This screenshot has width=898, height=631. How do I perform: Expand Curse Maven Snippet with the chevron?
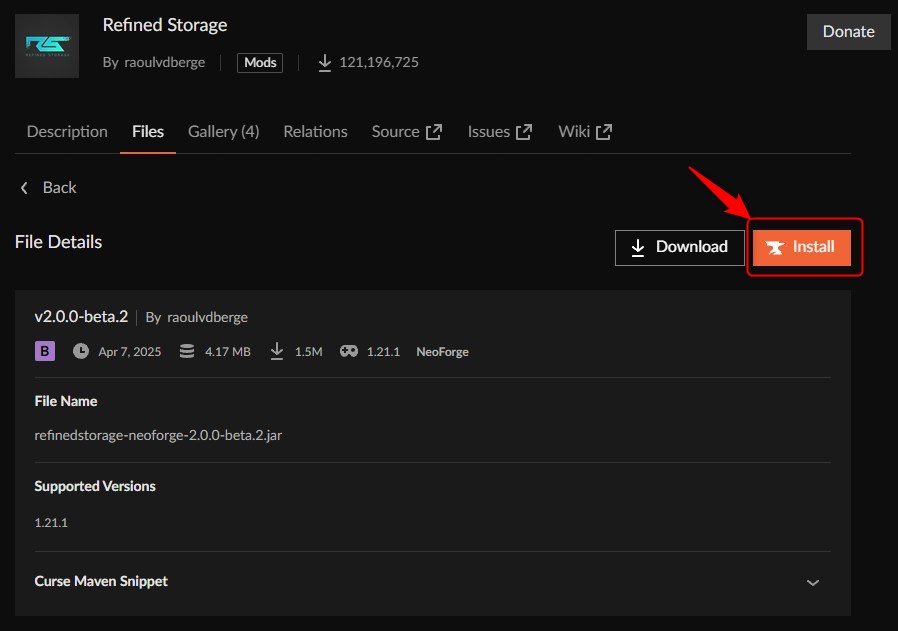813,583
